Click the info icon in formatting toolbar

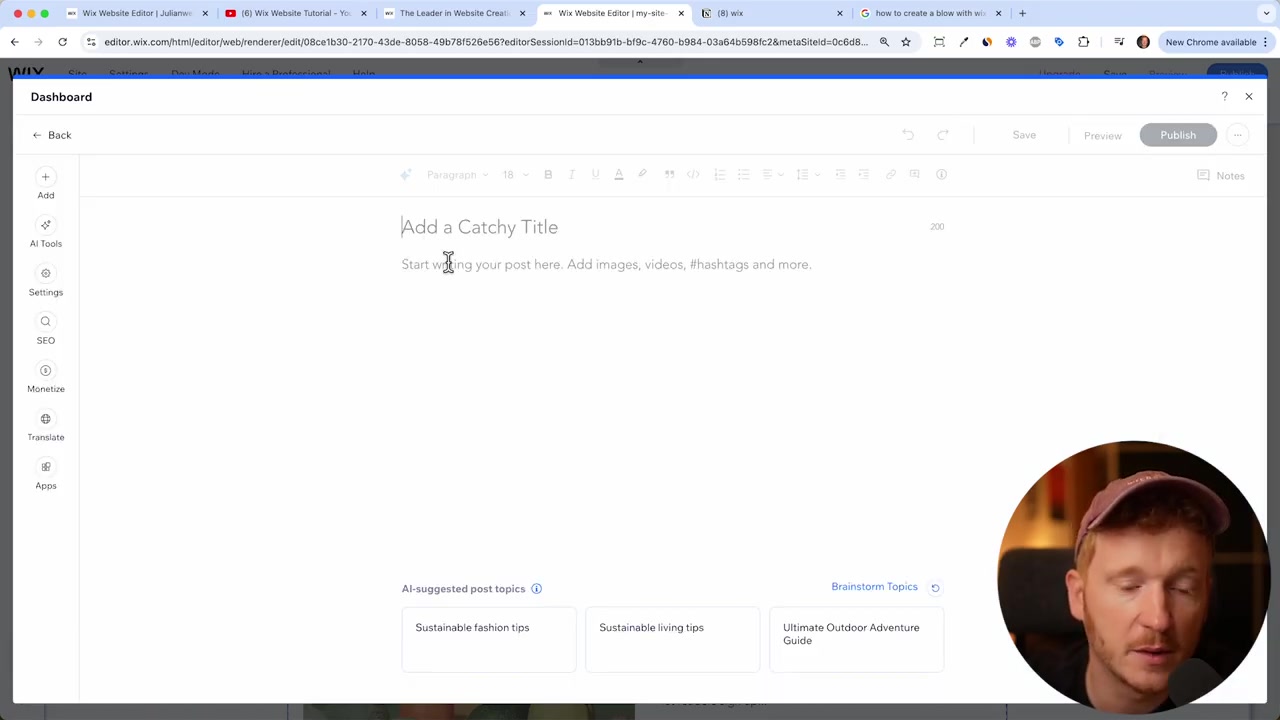tap(941, 175)
